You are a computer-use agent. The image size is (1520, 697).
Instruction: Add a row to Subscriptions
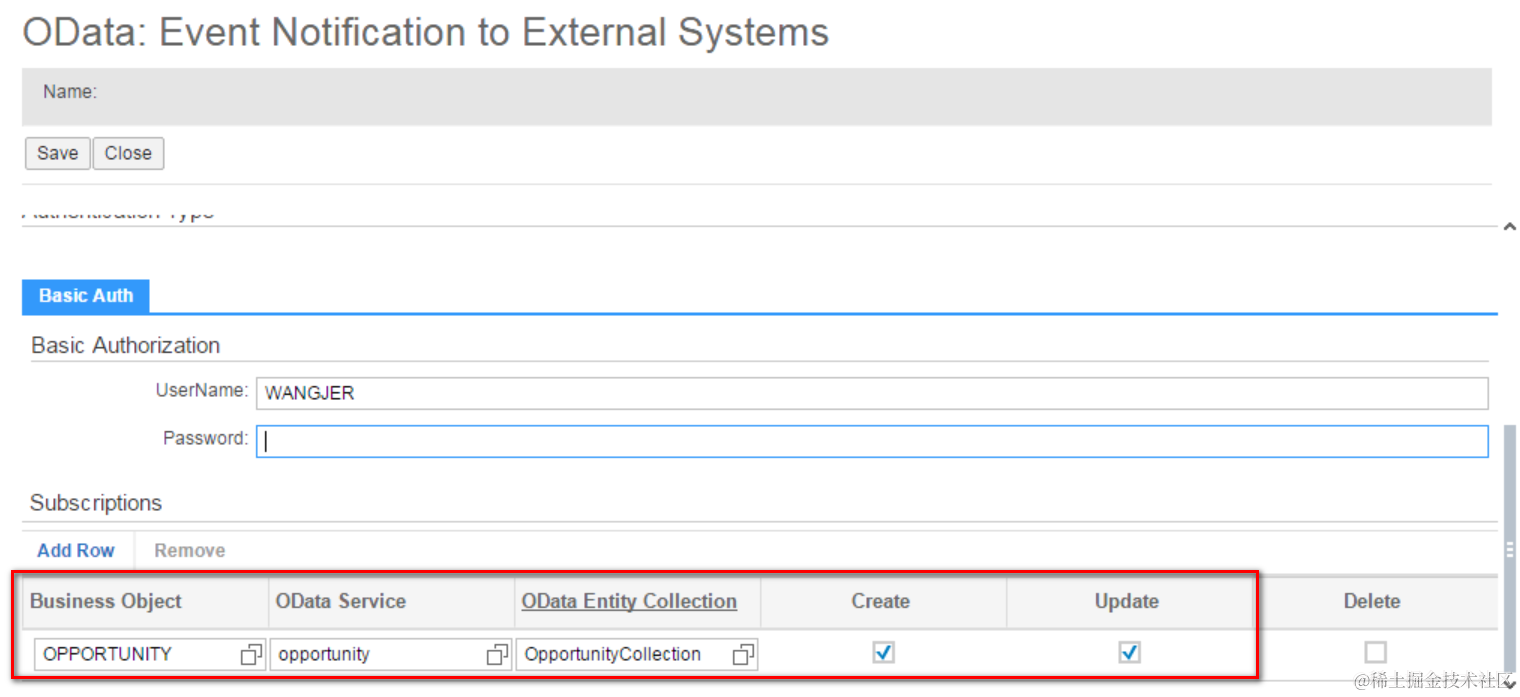pos(76,550)
